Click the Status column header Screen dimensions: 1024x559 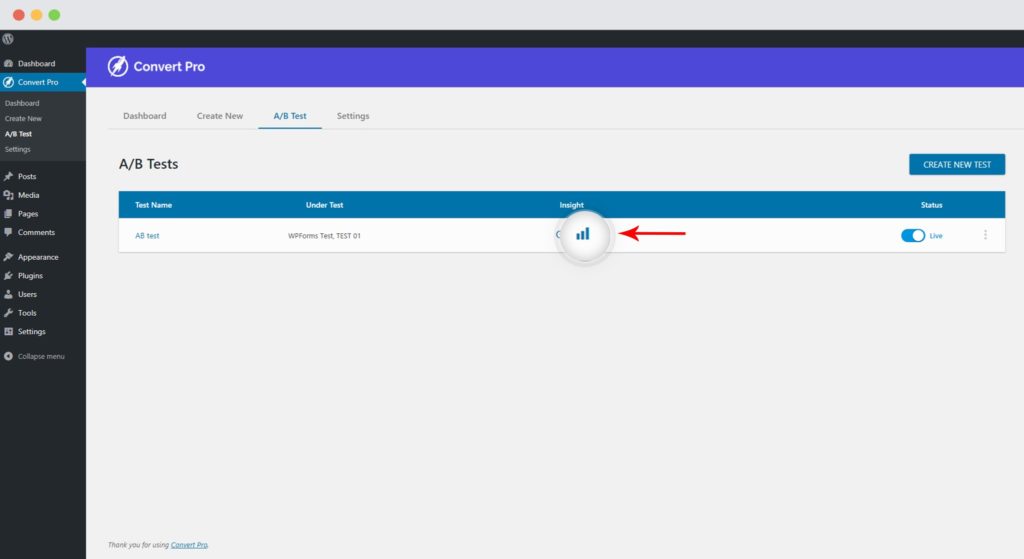(x=932, y=205)
